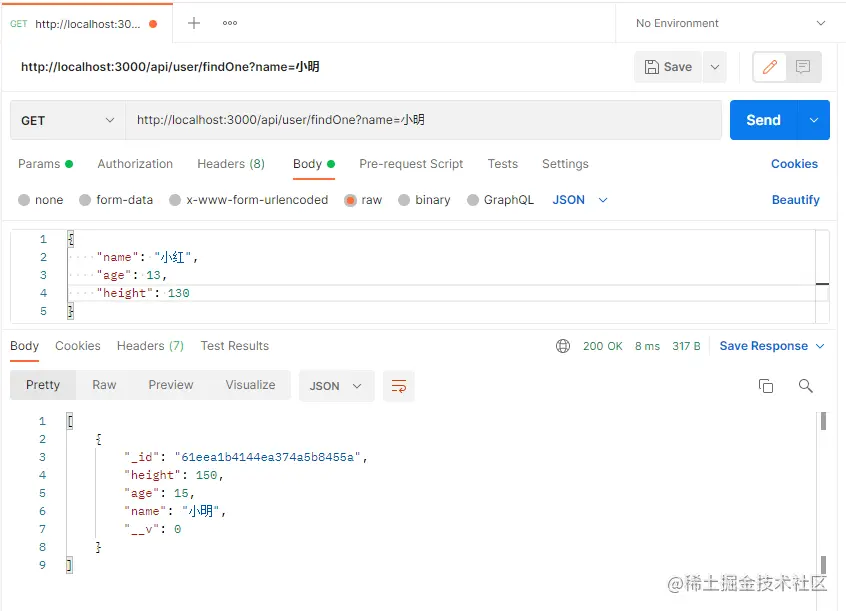Image resolution: width=846 pixels, height=611 pixels.
Task: Select x-www-form-urlencoded body type
Action: (x=249, y=200)
